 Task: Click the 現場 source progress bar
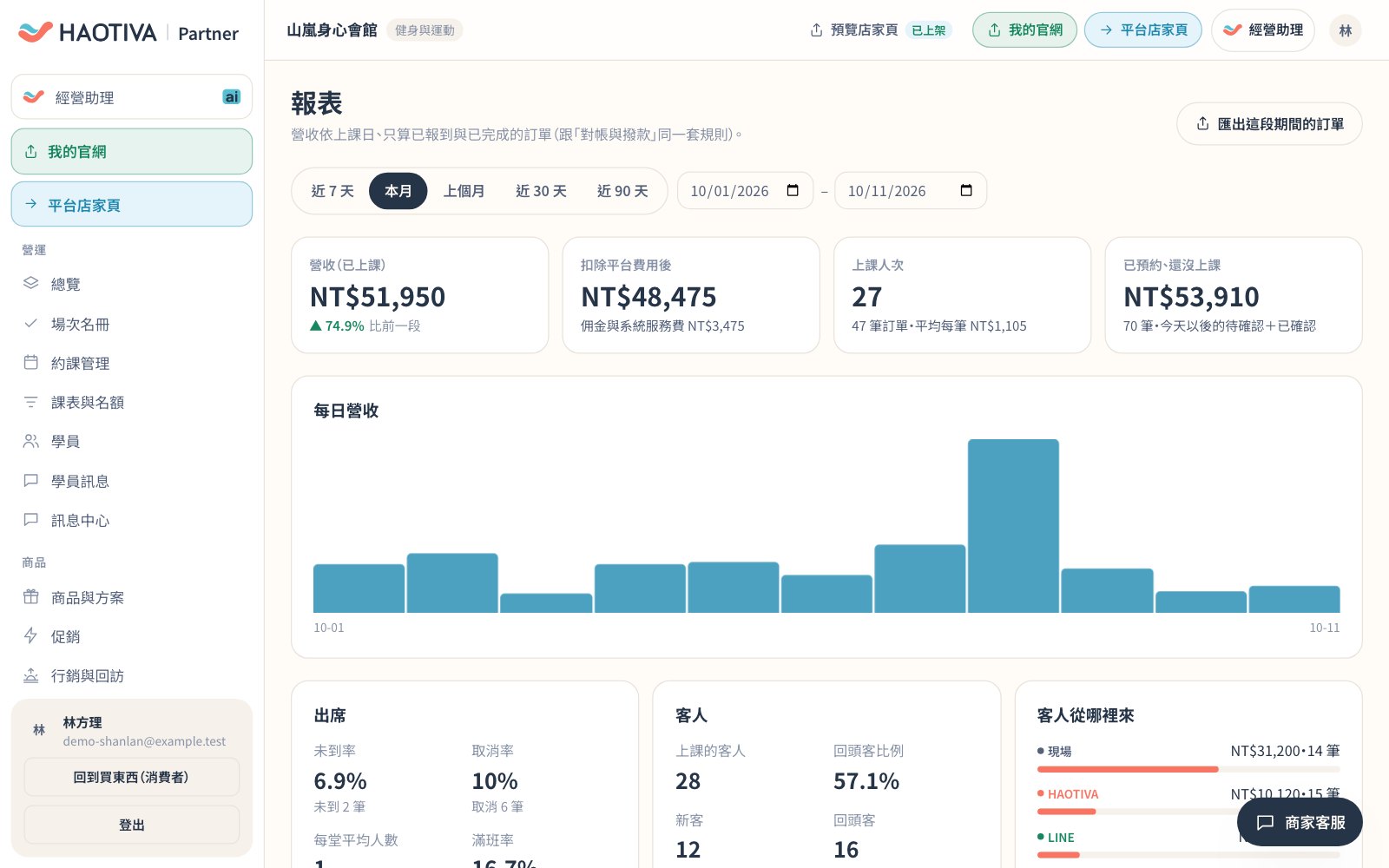pyautogui.click(x=1188, y=769)
